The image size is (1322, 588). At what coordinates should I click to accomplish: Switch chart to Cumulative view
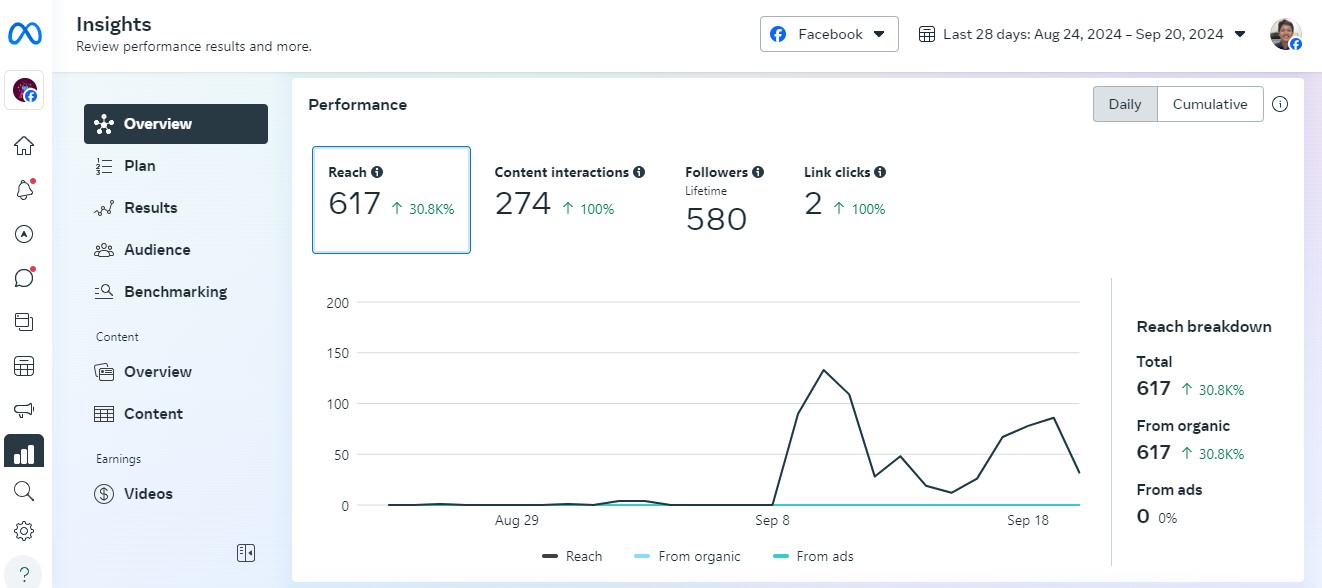(x=1210, y=104)
